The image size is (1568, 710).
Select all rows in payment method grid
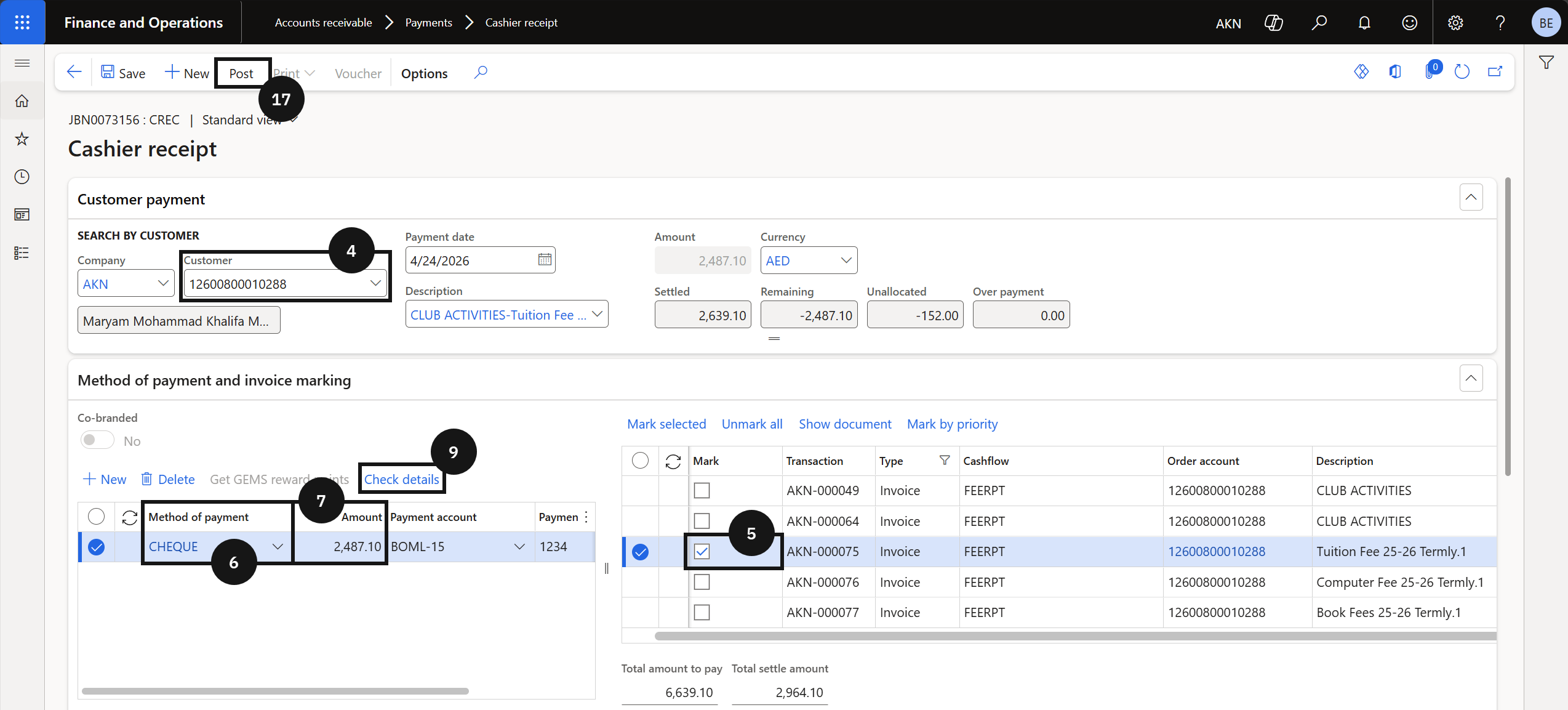pyautogui.click(x=96, y=517)
